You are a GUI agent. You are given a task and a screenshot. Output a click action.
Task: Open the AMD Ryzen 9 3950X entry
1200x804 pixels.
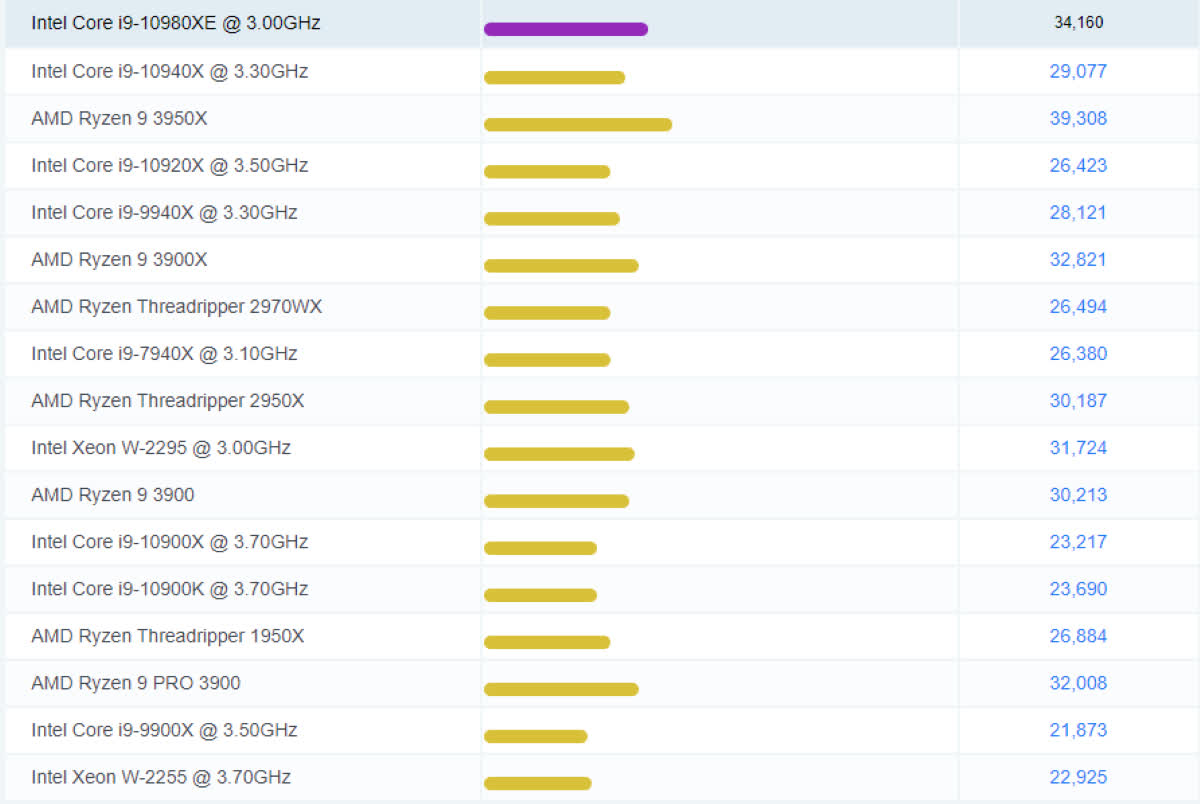(x=119, y=118)
